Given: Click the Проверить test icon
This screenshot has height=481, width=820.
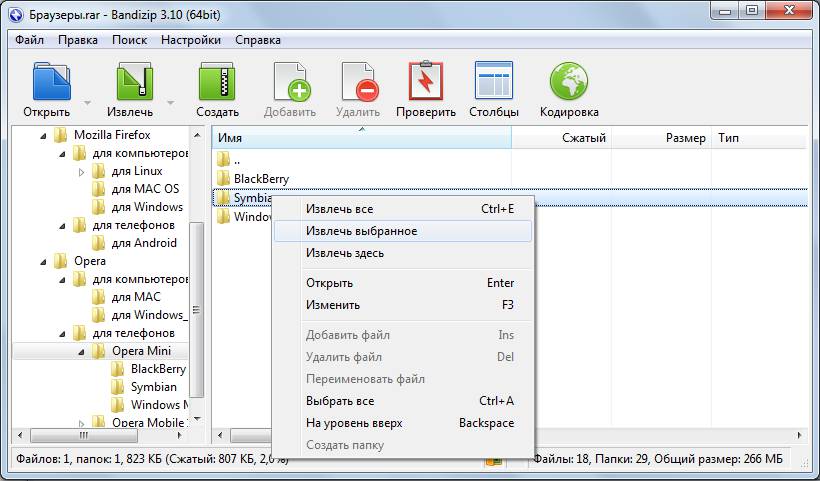Looking at the screenshot, I should pos(426,81).
